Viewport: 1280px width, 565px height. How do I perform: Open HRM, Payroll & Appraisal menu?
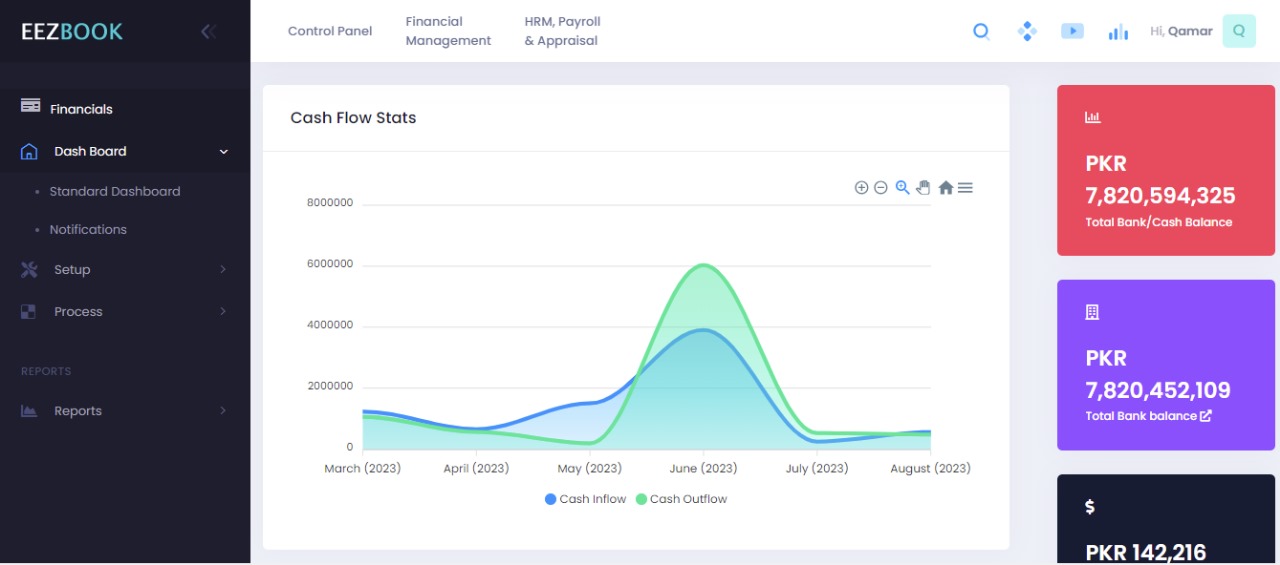pos(562,31)
